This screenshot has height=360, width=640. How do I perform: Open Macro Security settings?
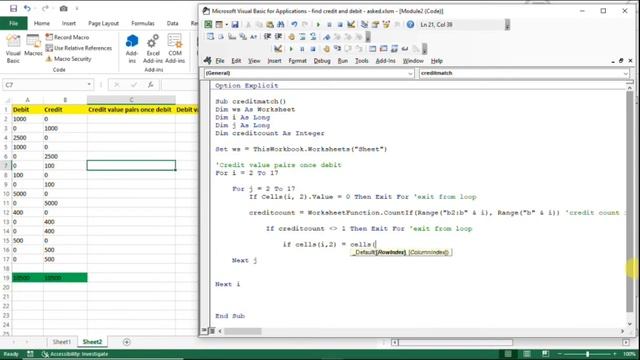[x=68, y=59]
